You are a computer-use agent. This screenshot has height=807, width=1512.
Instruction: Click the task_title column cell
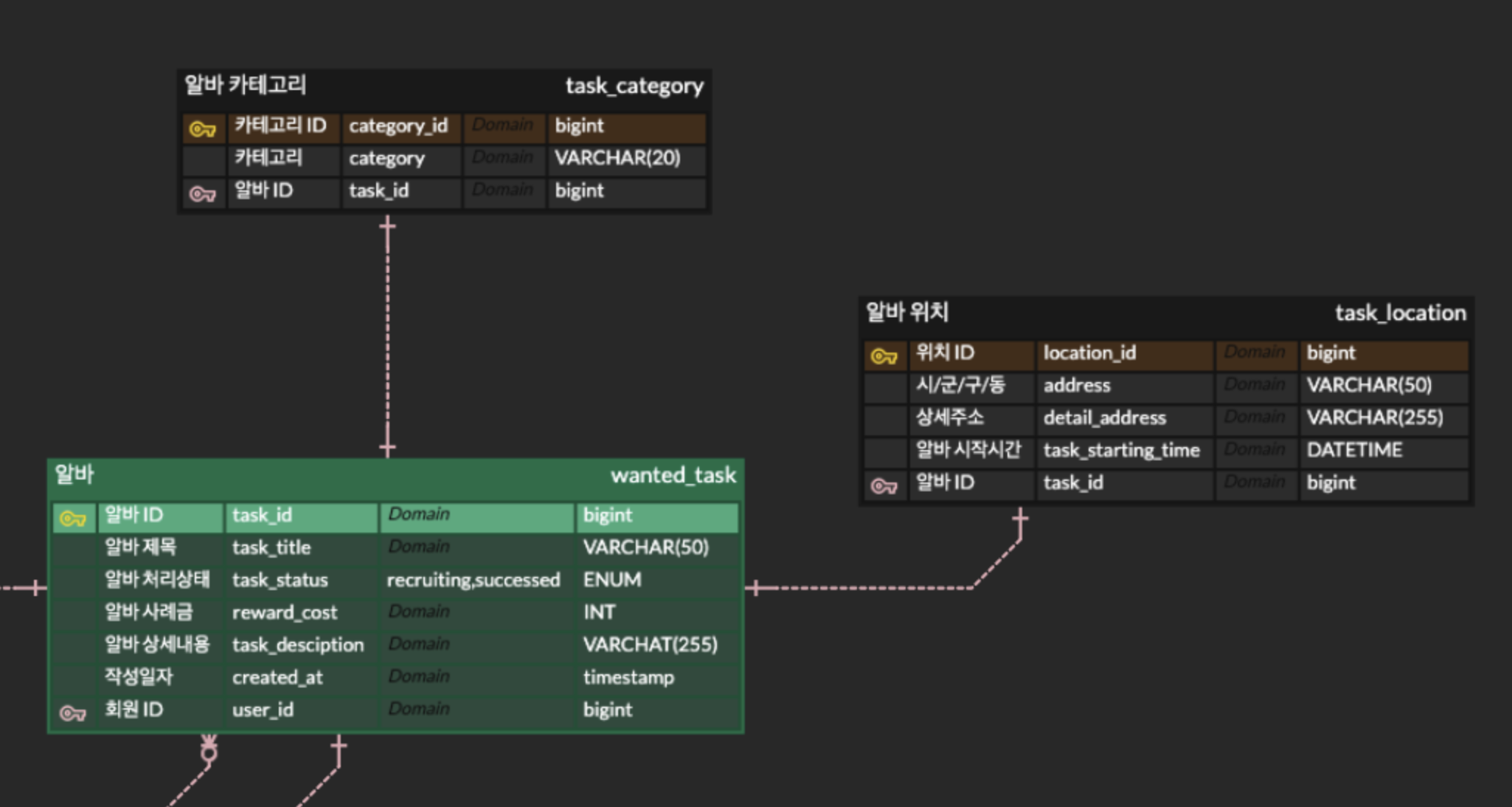[x=302, y=549]
